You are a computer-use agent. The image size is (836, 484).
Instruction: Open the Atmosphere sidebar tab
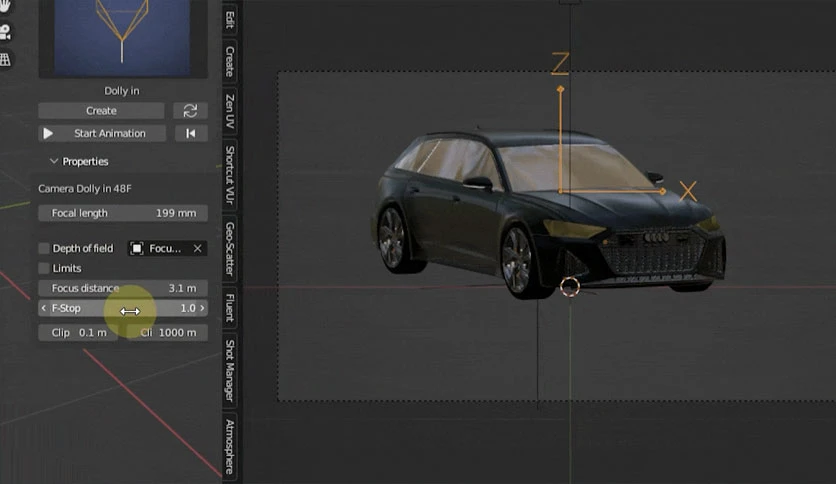(x=230, y=447)
